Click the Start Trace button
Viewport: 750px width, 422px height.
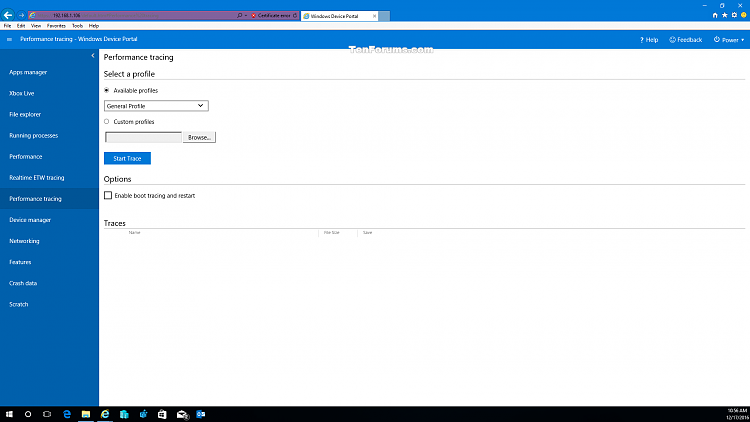[x=127, y=158]
